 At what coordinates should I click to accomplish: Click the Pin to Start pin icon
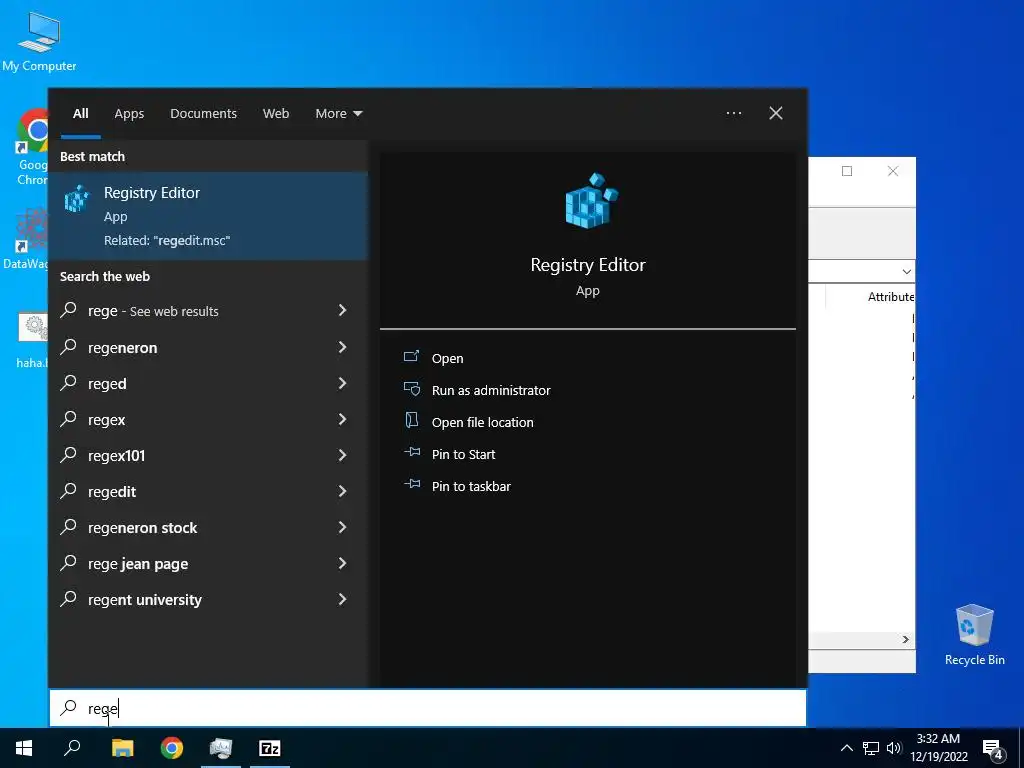[411, 453]
